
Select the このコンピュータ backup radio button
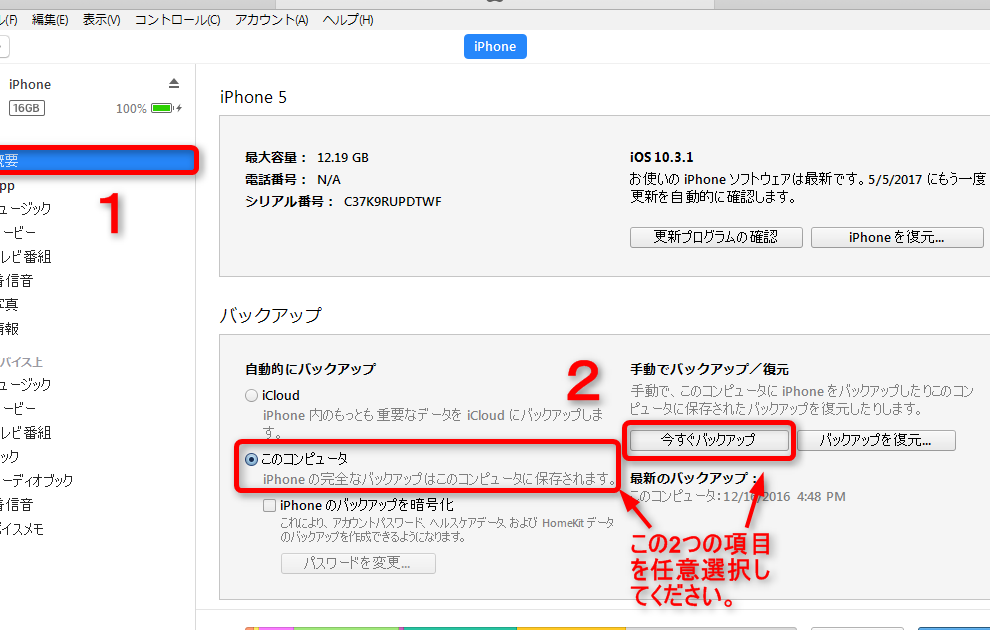[x=252, y=459]
